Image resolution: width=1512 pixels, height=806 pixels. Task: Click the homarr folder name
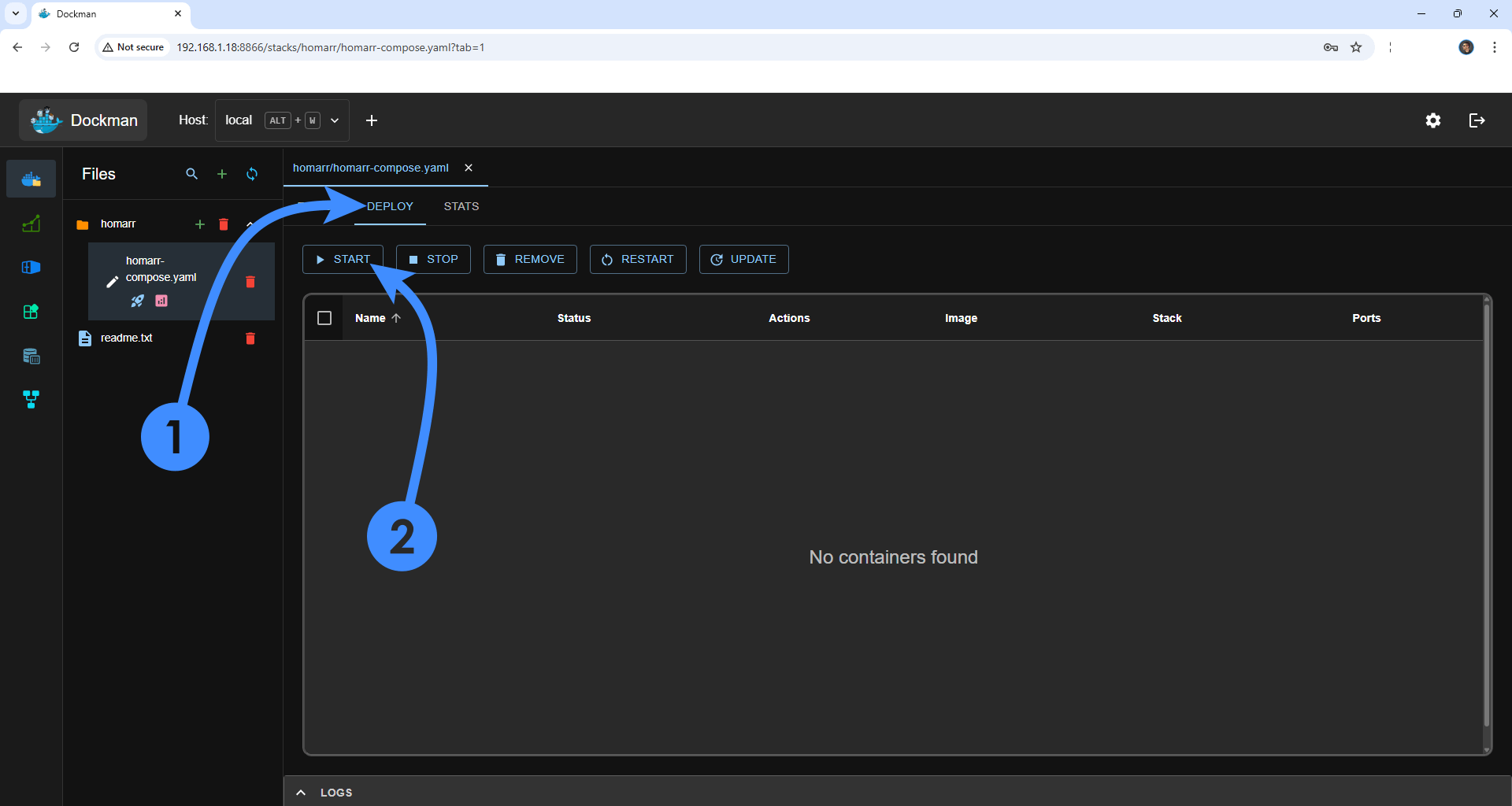click(x=118, y=224)
